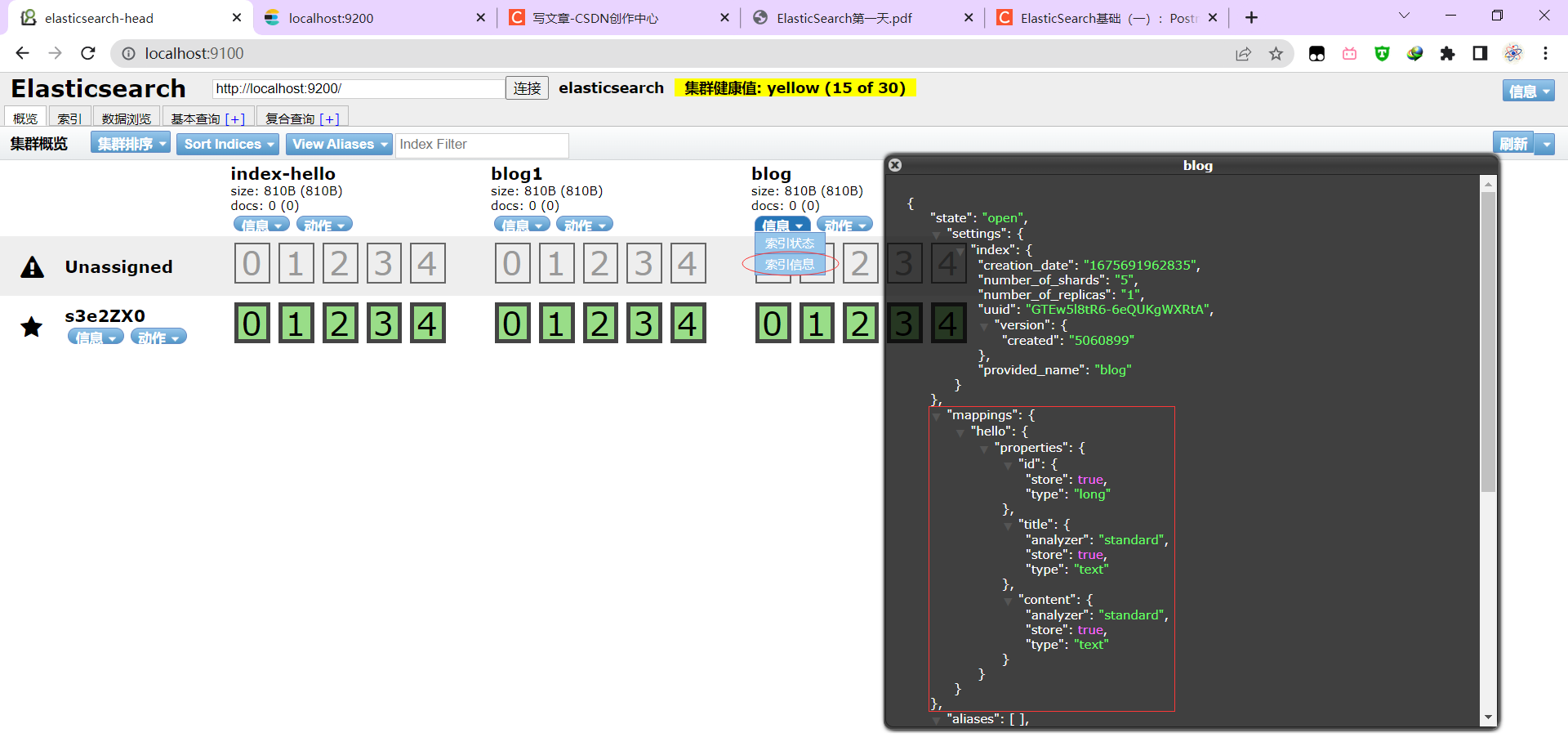Open the refresh interval dropdown arrow
This screenshot has width=1568, height=742.
1544,144
